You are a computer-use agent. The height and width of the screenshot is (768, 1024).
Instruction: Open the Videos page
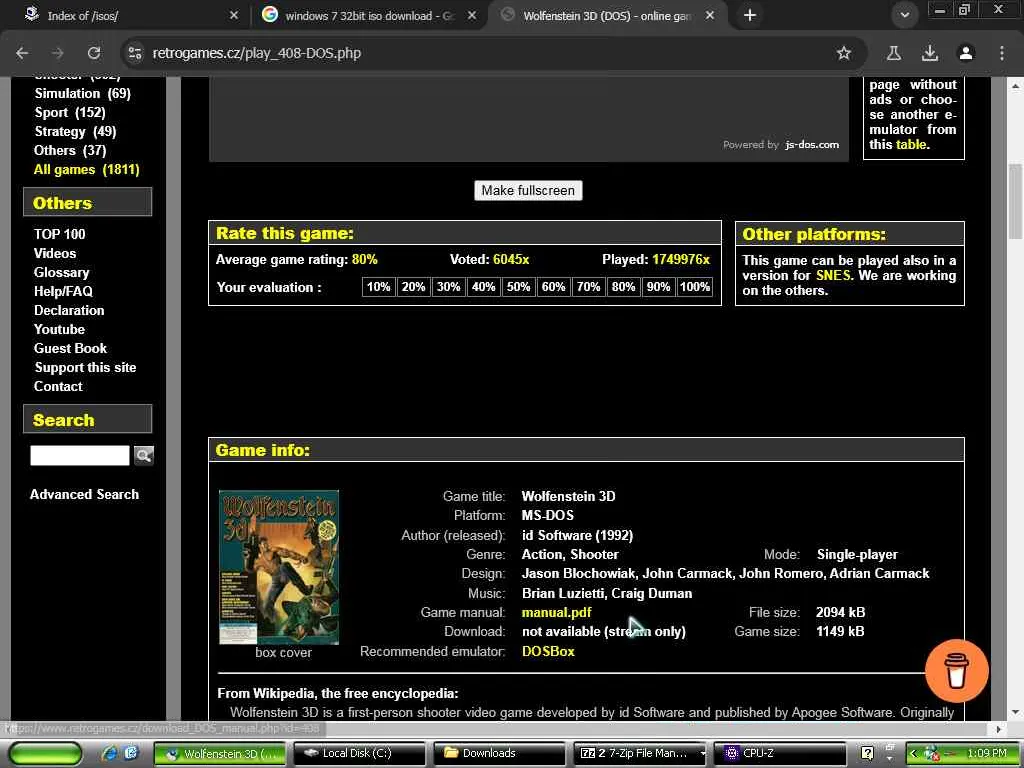[55, 253]
